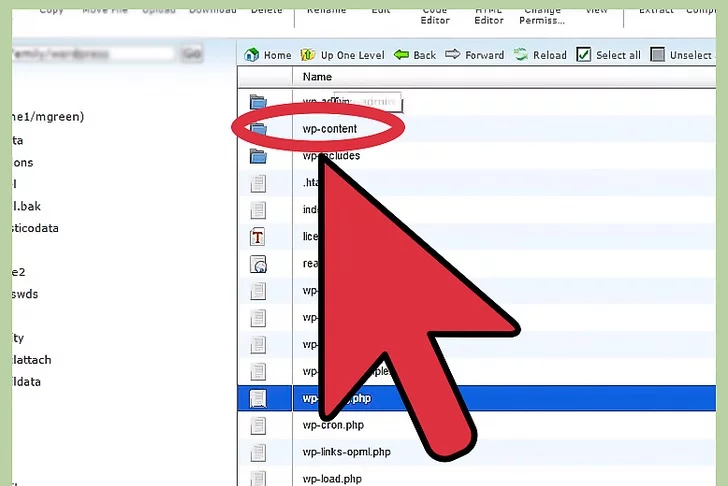This screenshot has height=486, width=728.
Task: Sort files by the Name column header
Action: tap(317, 77)
